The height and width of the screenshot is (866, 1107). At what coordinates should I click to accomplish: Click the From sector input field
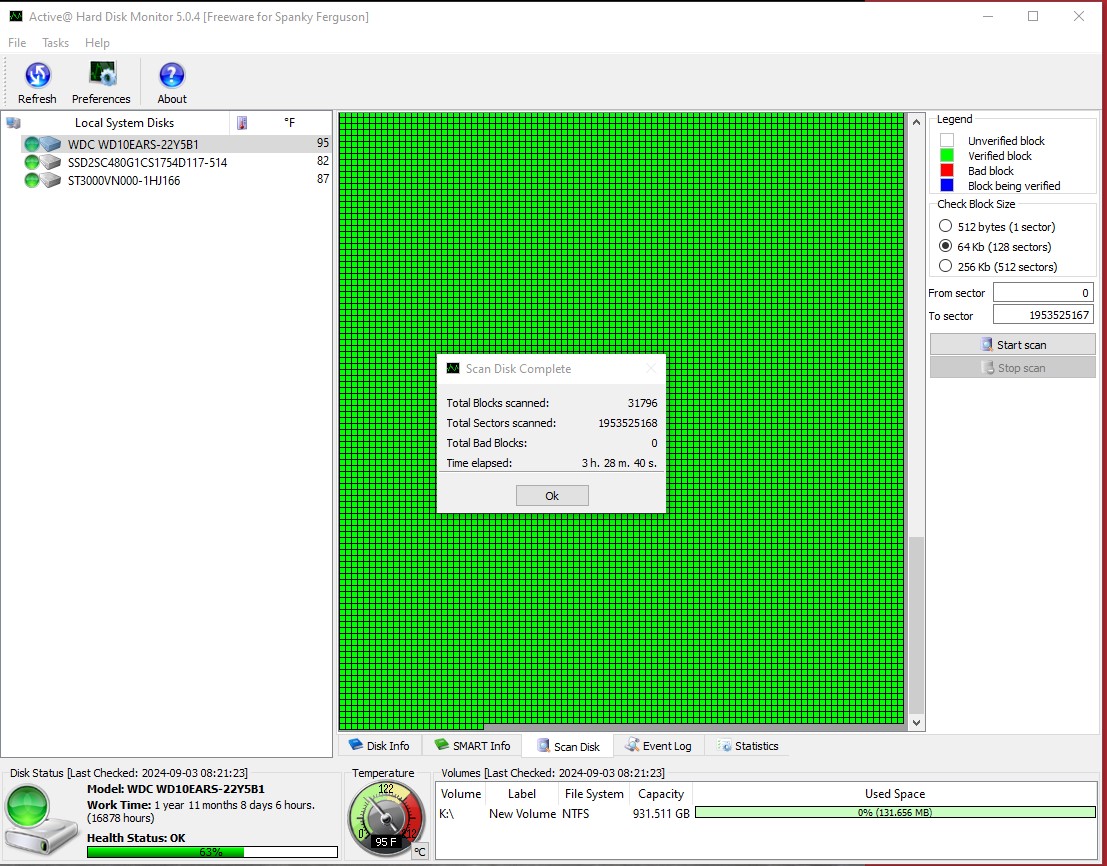(1042, 293)
